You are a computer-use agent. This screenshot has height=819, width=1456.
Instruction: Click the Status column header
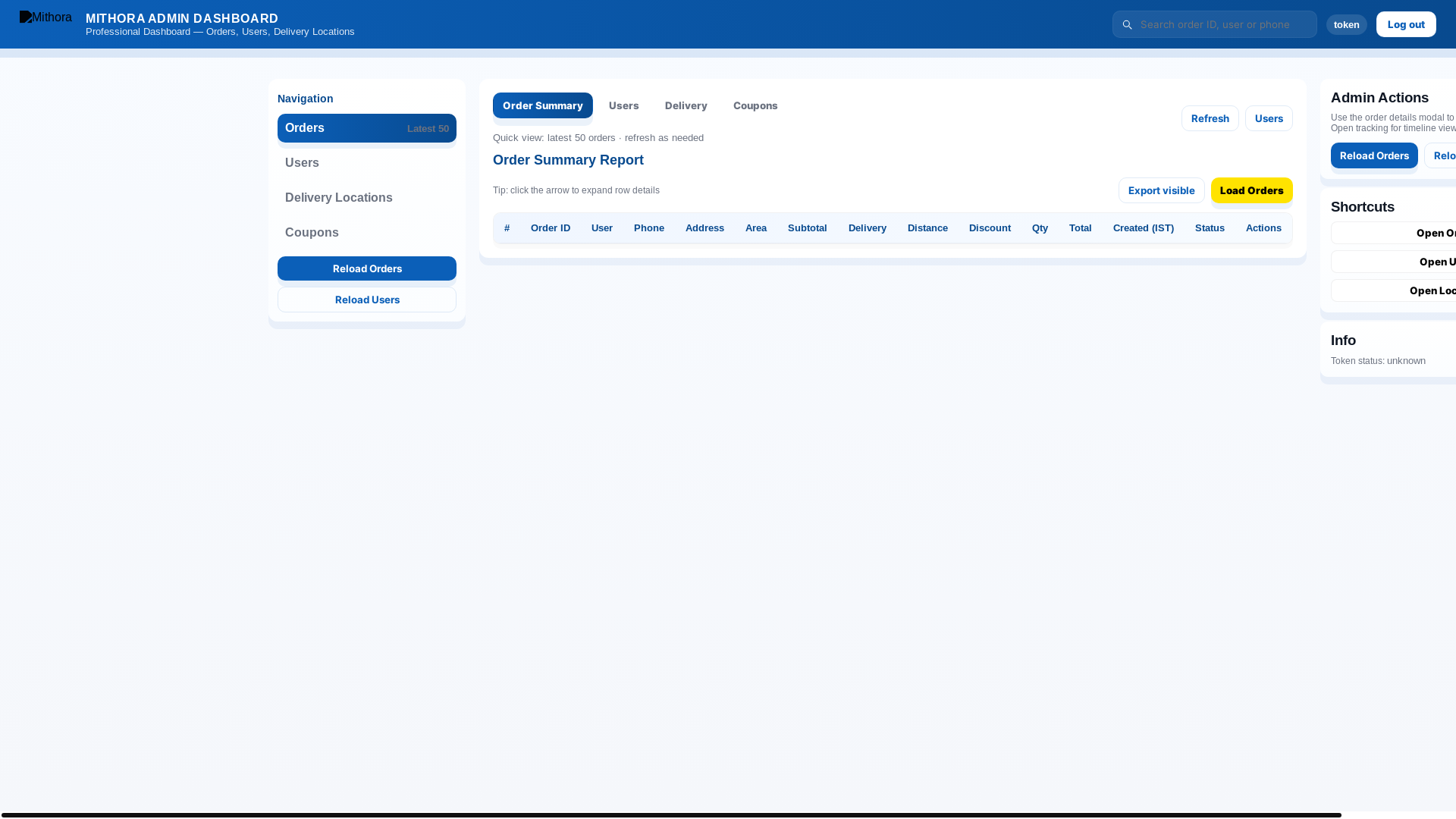point(1210,228)
